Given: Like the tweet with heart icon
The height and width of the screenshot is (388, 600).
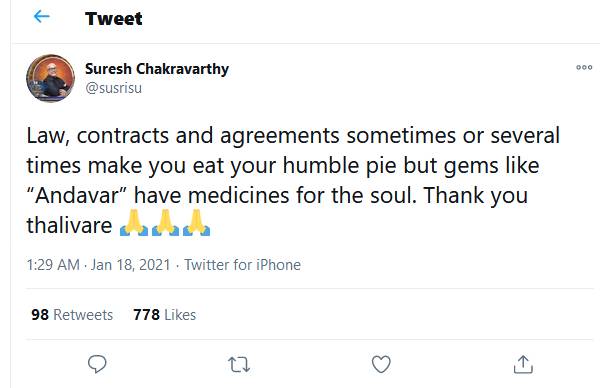Looking at the screenshot, I should 381,364.
